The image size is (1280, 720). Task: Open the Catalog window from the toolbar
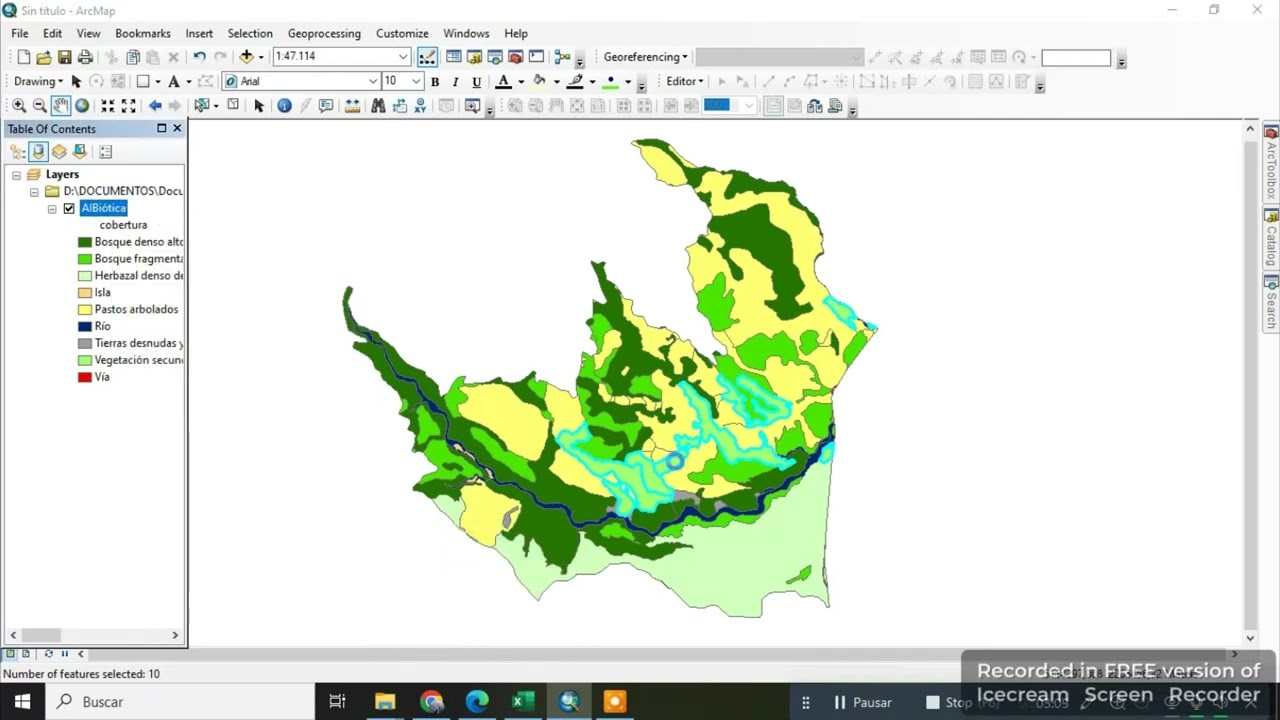[x=474, y=57]
